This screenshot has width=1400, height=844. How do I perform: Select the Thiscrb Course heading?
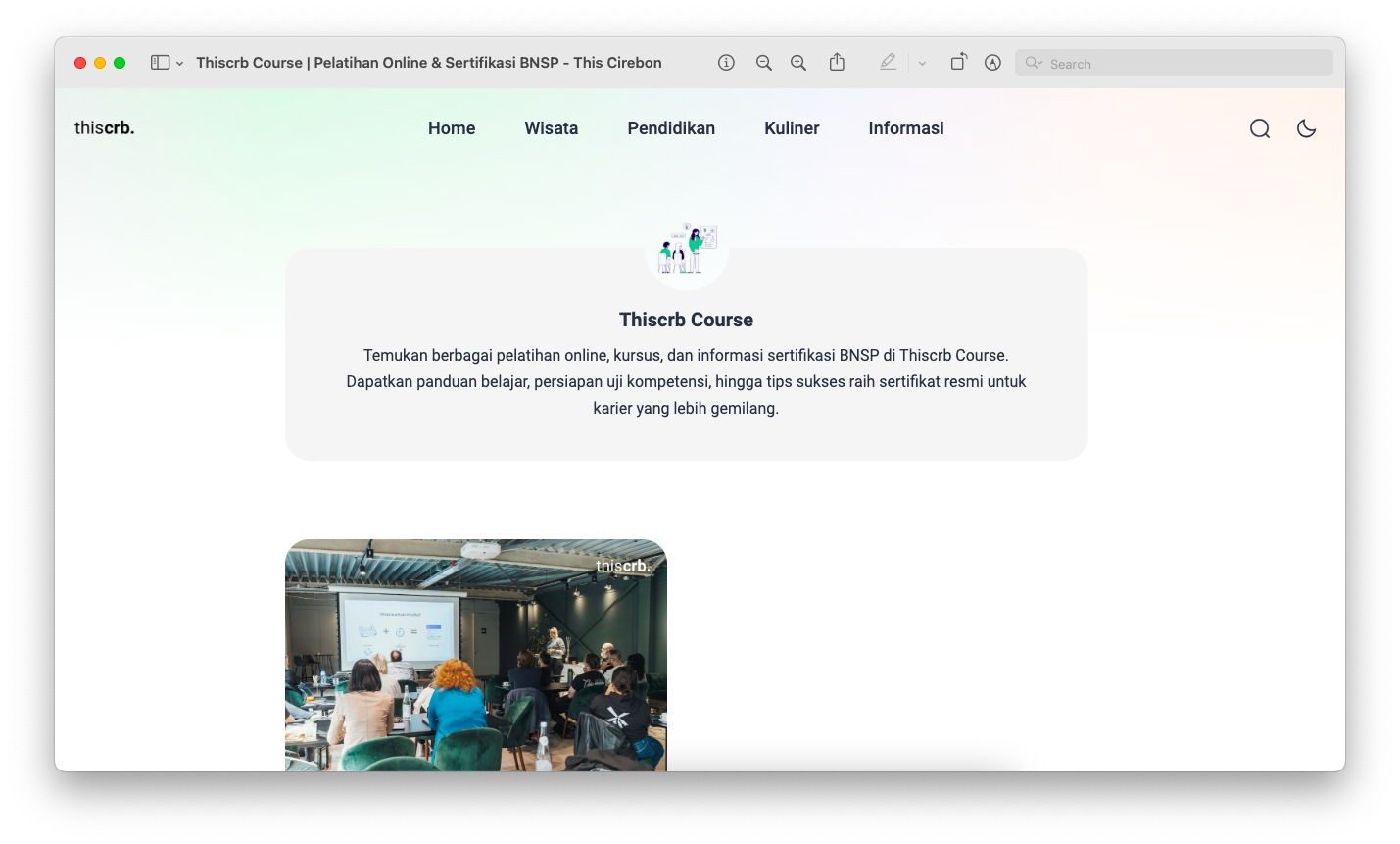[686, 320]
